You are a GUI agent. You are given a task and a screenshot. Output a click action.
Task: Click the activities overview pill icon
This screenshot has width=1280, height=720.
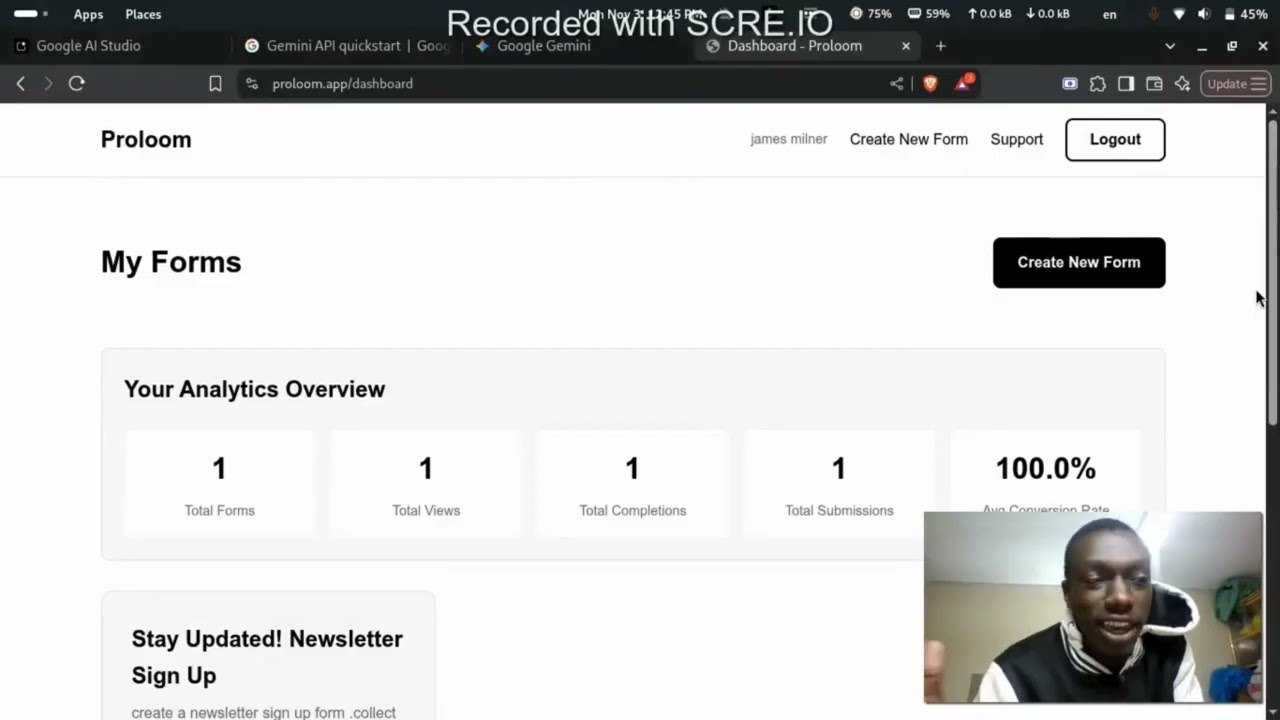pyautogui.click(x=31, y=14)
